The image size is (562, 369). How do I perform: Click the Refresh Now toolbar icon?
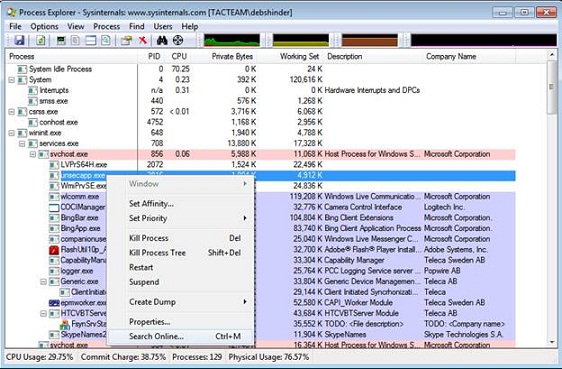click(x=41, y=40)
